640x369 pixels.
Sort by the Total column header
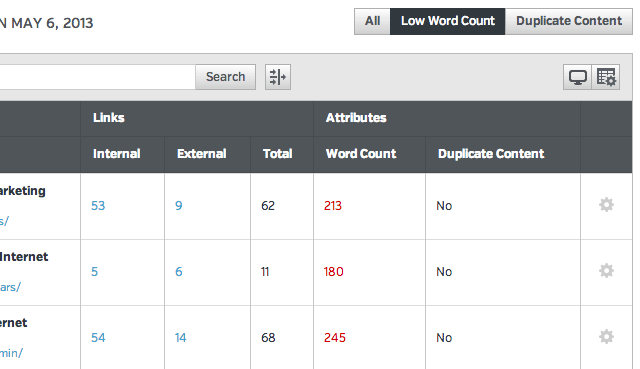coord(278,154)
